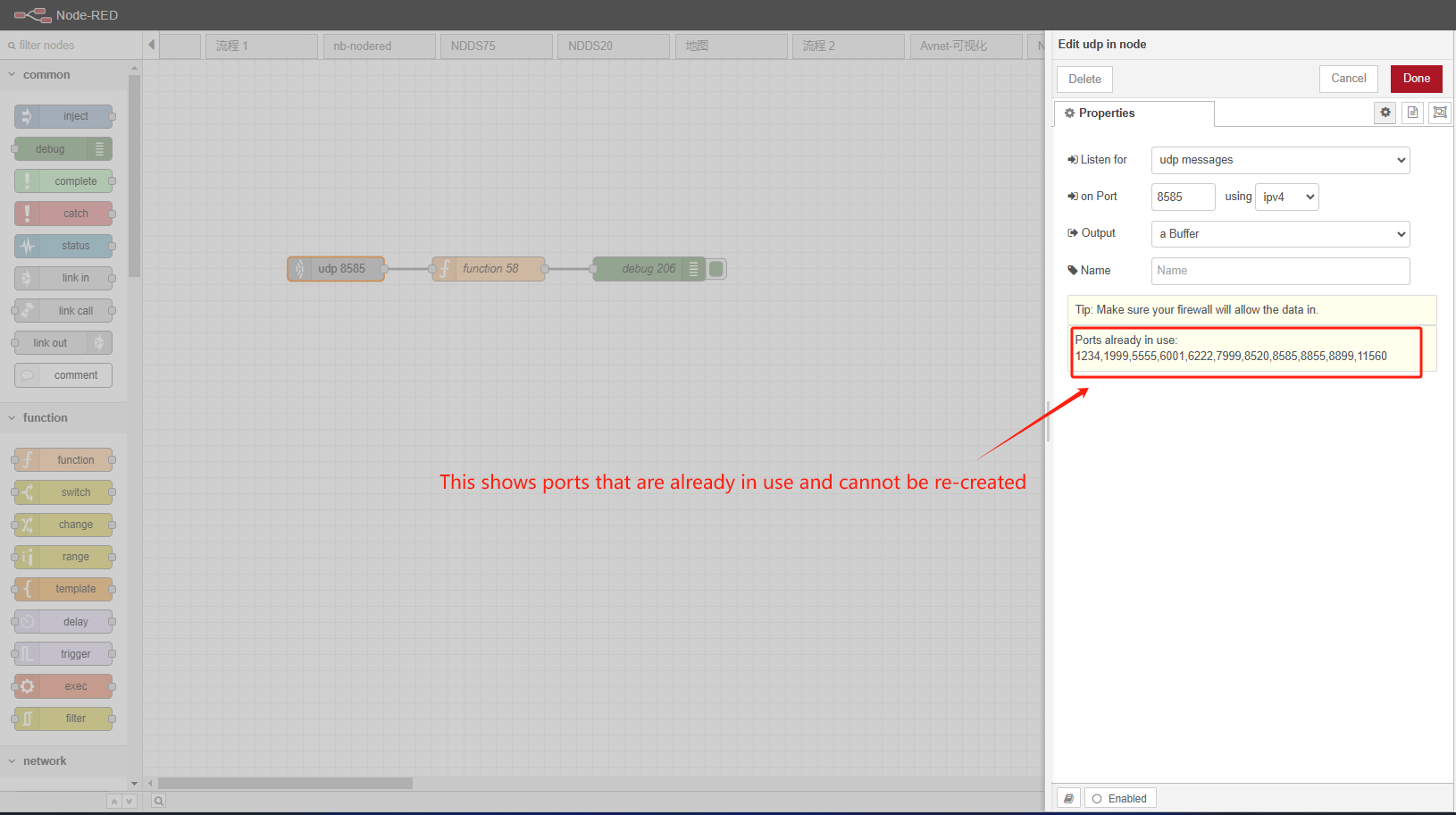This screenshot has height=815, width=1456.
Task: Open the NDDS75 flow tab
Action: 497,46
